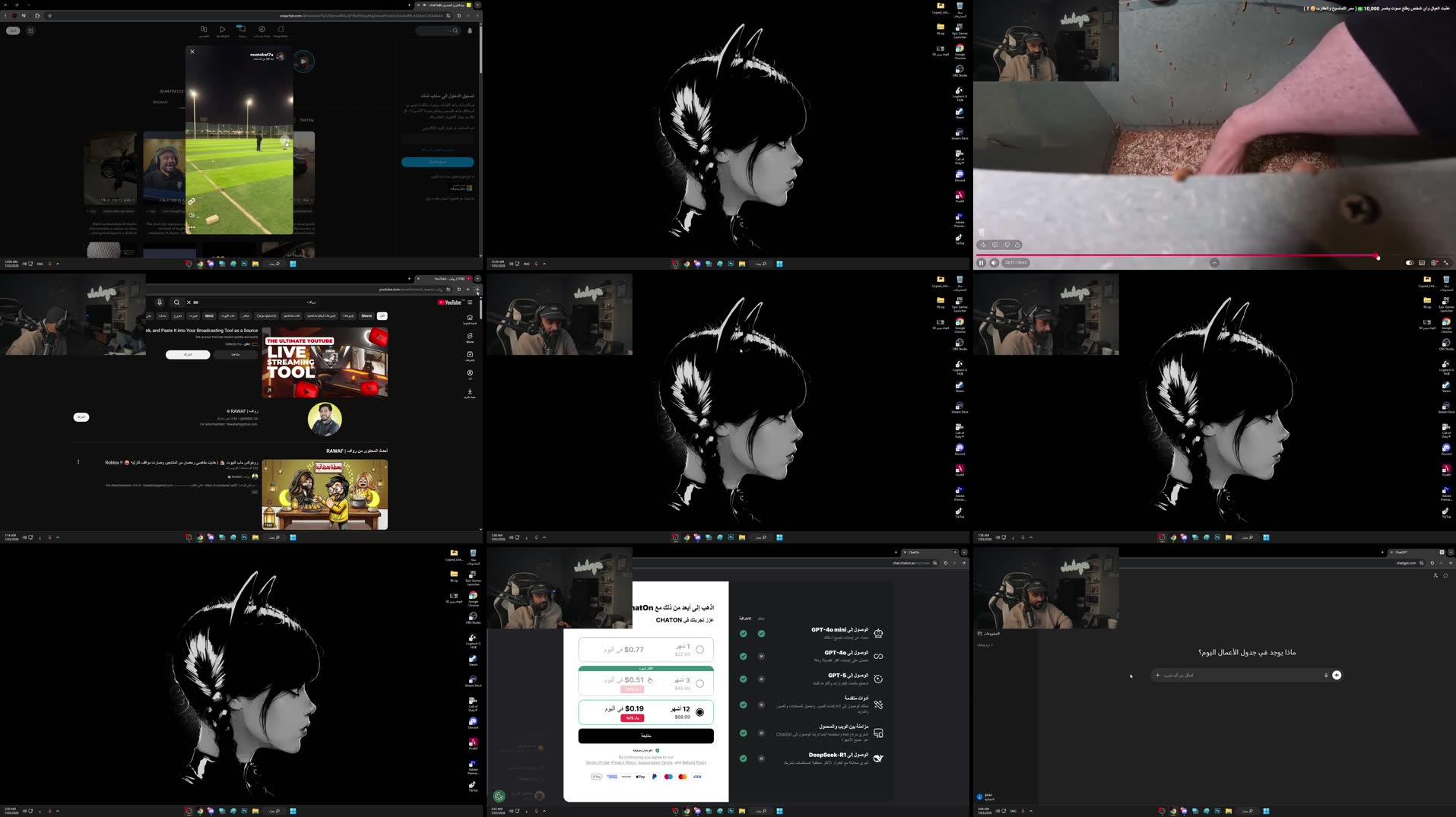The height and width of the screenshot is (817, 1456).
Task: Expand the chevron above the playback controls
Action: click(x=1214, y=262)
